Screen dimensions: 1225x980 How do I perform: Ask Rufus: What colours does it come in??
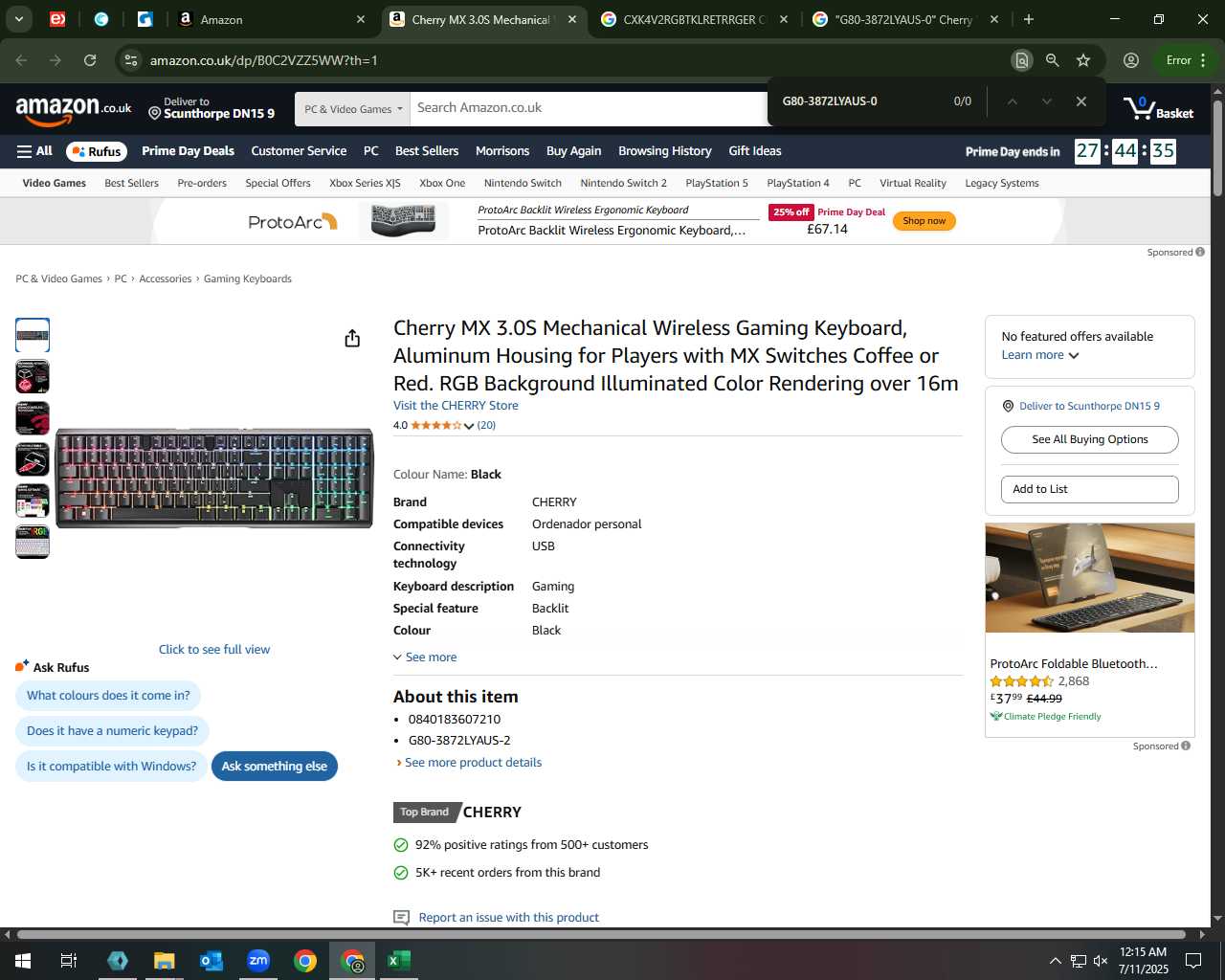coord(108,696)
